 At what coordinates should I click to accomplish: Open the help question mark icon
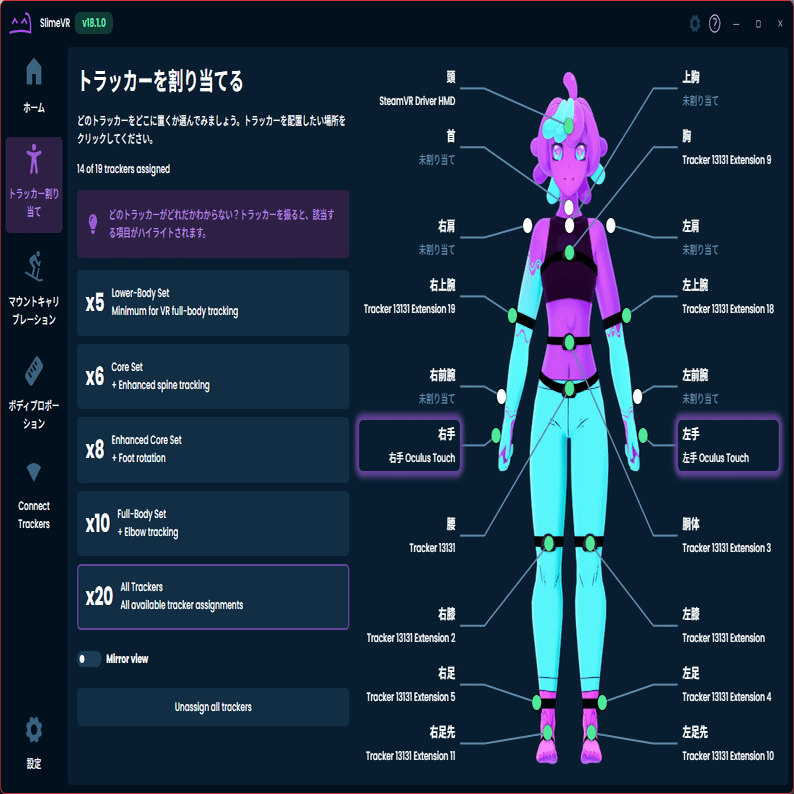[x=714, y=23]
